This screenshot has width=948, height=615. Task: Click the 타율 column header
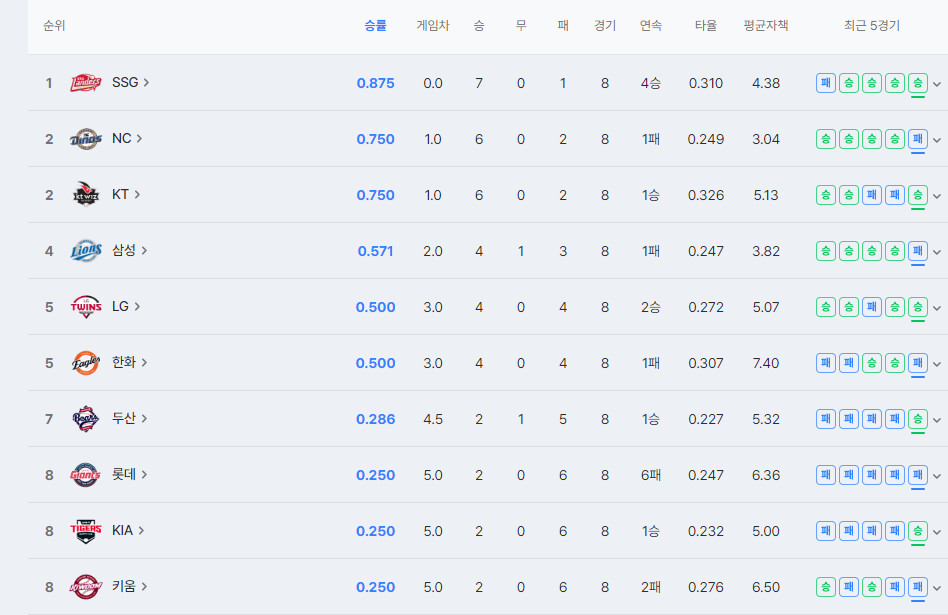[706, 26]
